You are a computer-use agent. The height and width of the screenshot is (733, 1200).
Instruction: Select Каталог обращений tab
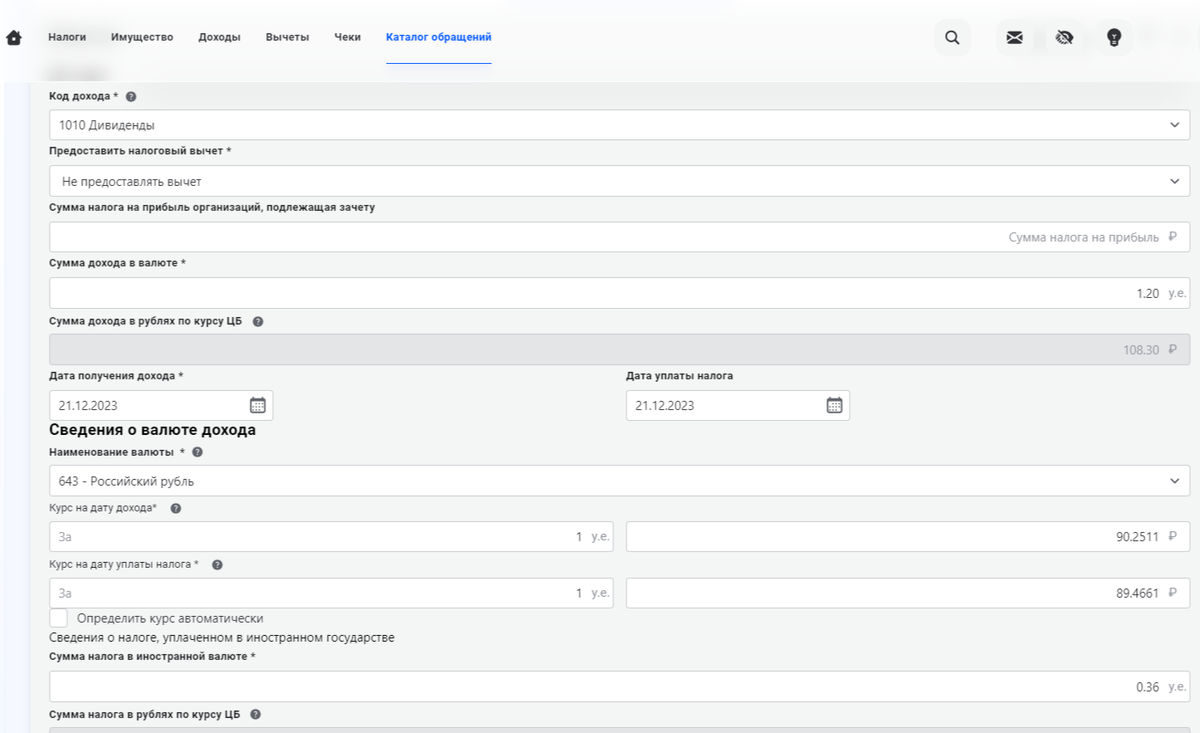pyautogui.click(x=439, y=37)
